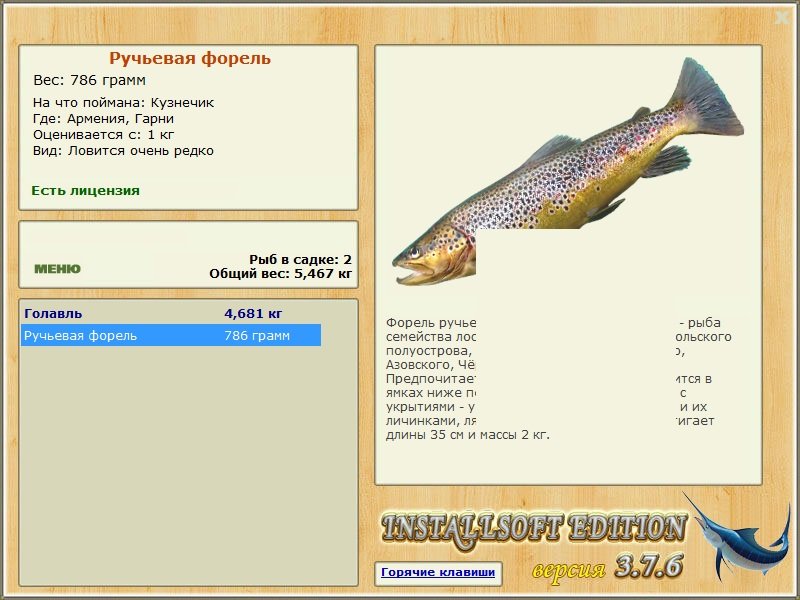The height and width of the screenshot is (600, 800).
Task: Select the Голавль row in fish list
Action: pyautogui.click(x=171, y=313)
